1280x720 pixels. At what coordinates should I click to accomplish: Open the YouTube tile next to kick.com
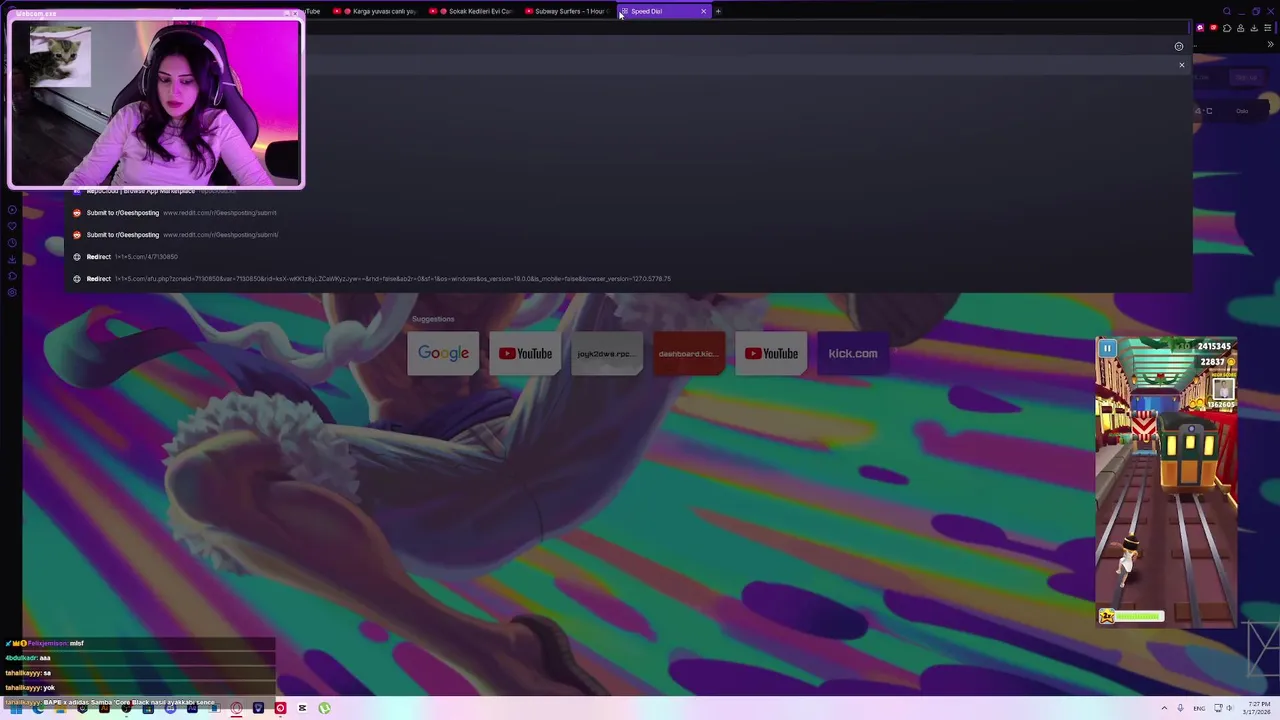(x=771, y=353)
